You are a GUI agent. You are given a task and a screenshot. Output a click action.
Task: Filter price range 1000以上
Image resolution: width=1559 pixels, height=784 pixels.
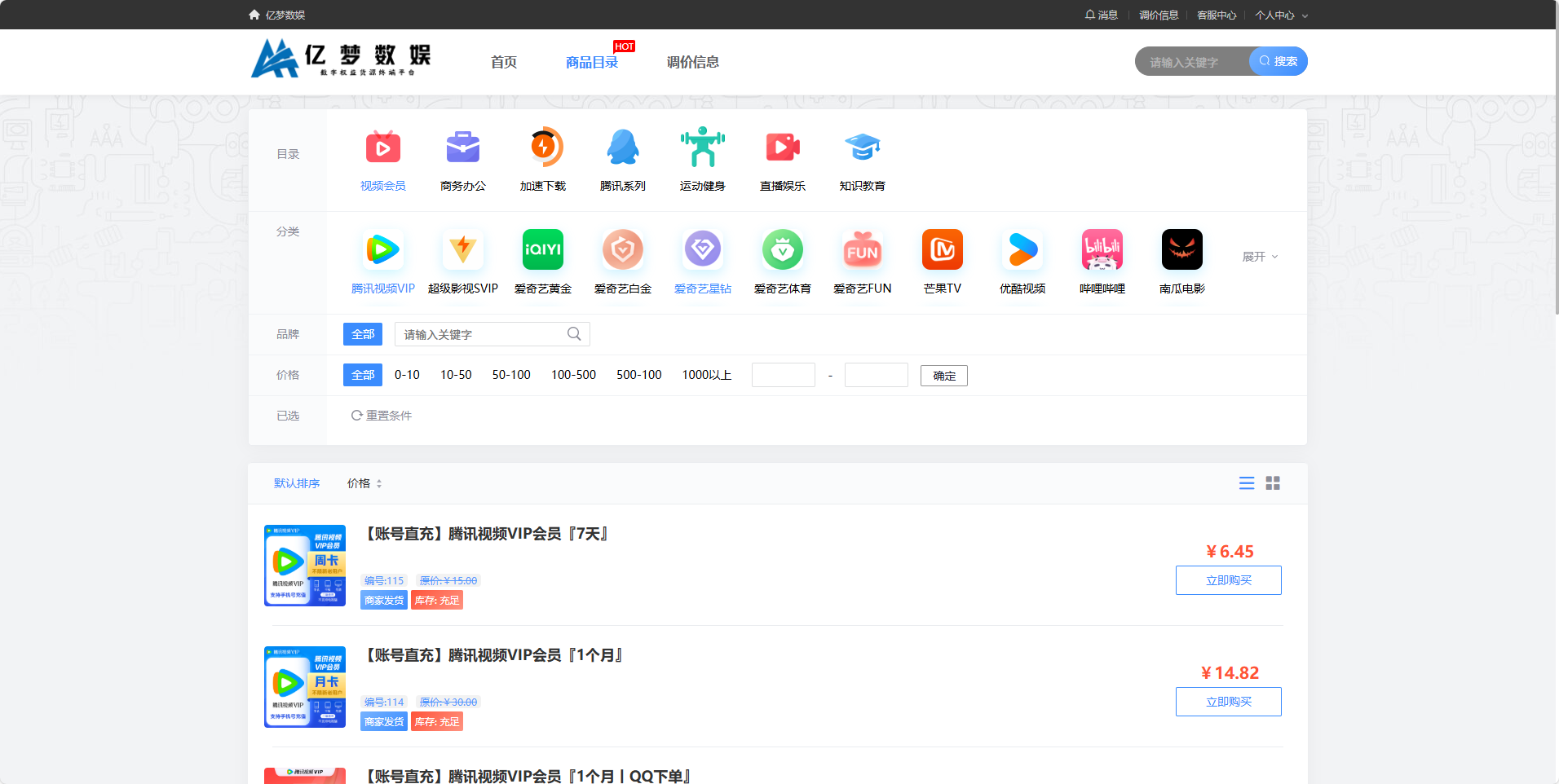click(x=707, y=375)
